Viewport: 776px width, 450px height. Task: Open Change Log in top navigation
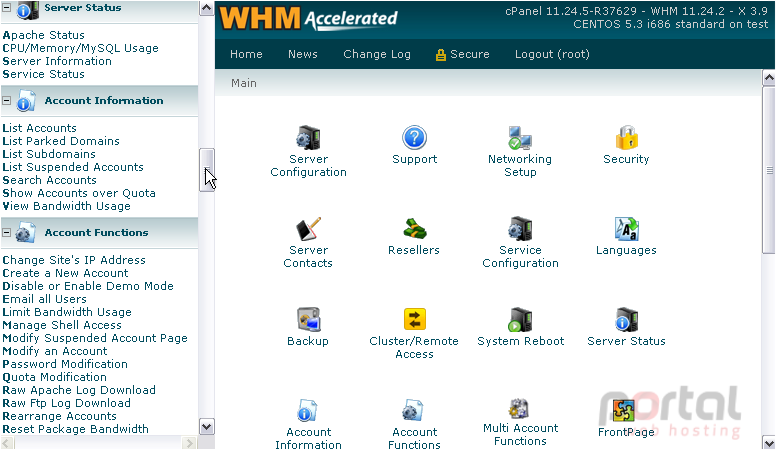pos(377,54)
